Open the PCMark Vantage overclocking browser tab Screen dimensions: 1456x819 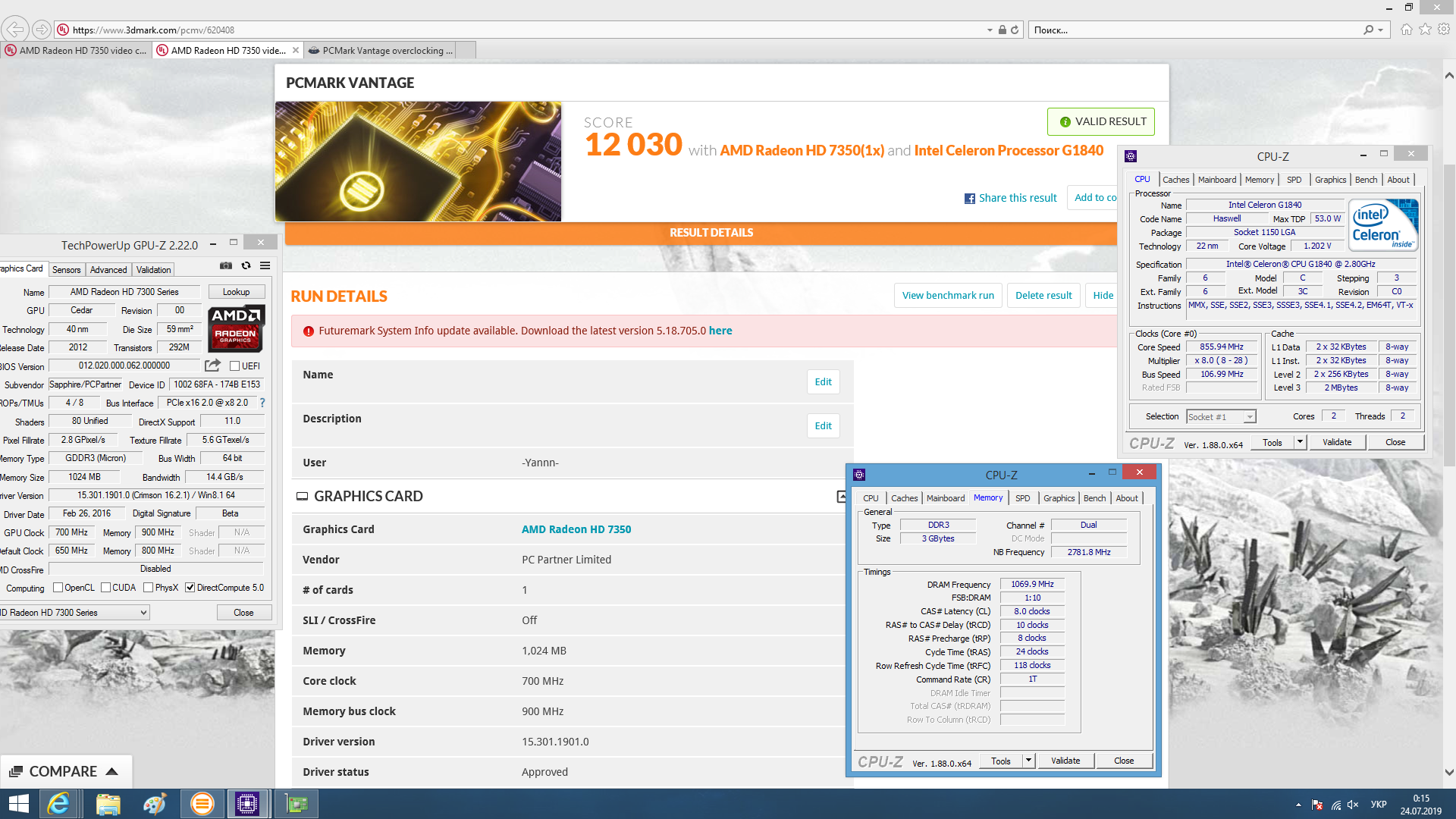coord(381,51)
